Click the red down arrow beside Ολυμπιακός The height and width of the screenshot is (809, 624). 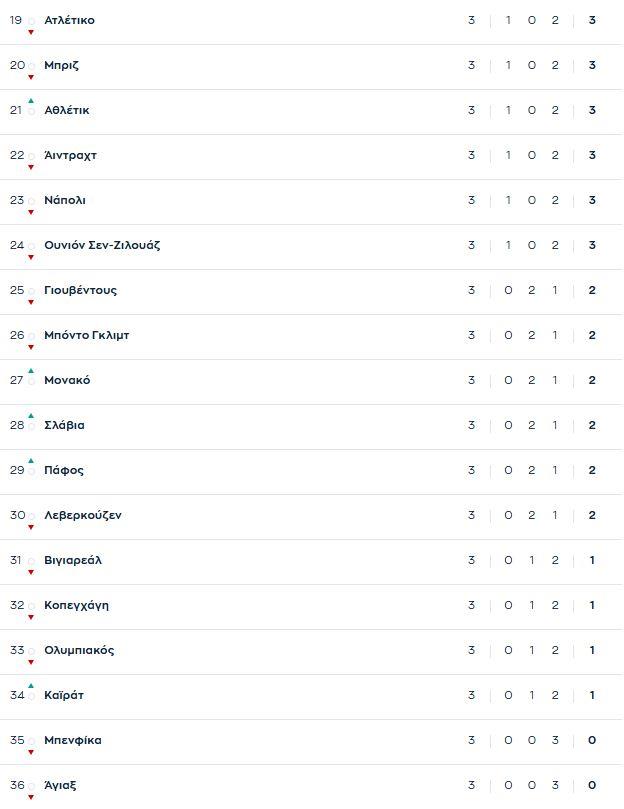[x=31, y=662]
